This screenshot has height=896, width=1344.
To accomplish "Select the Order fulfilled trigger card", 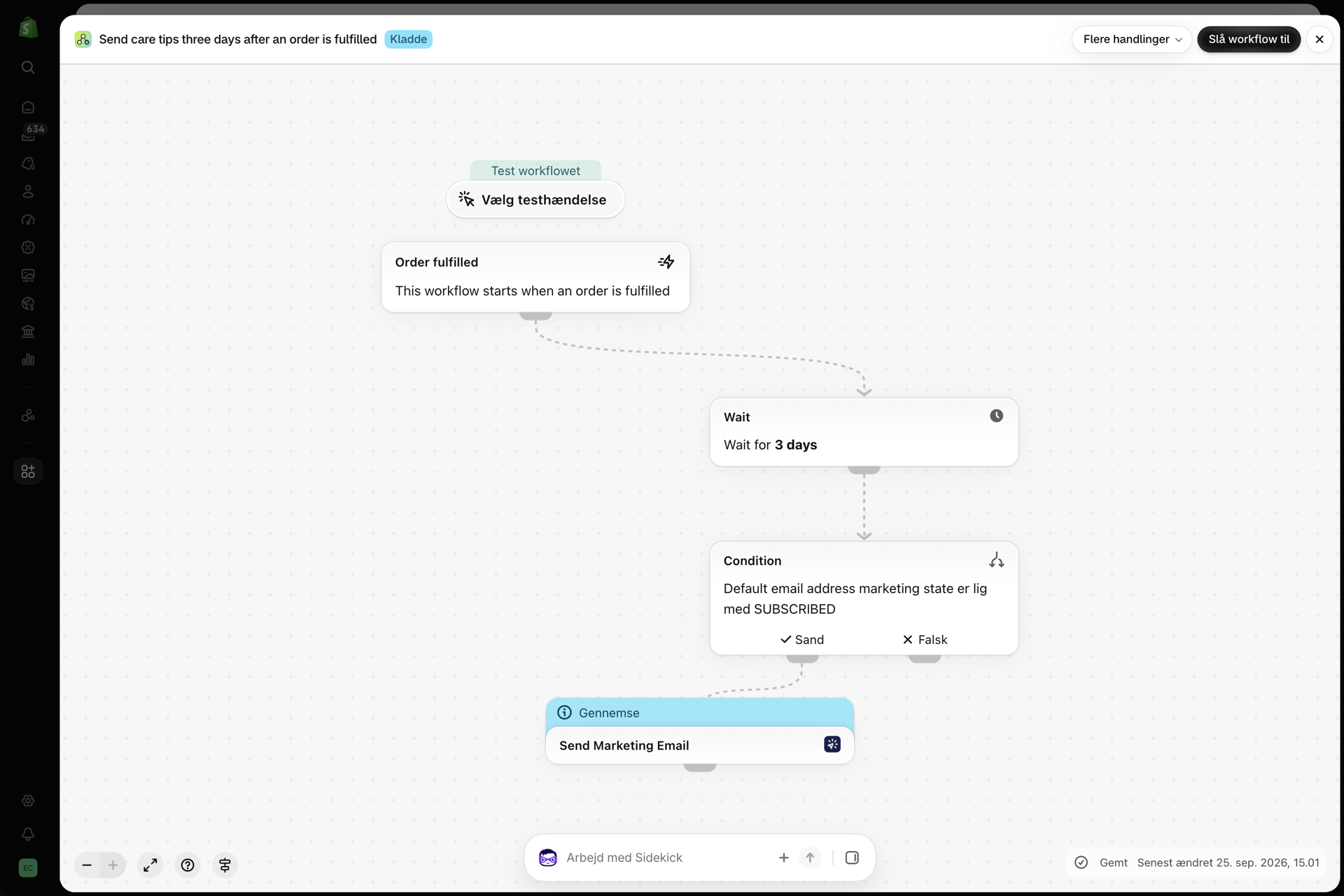I will pyautogui.click(x=535, y=277).
